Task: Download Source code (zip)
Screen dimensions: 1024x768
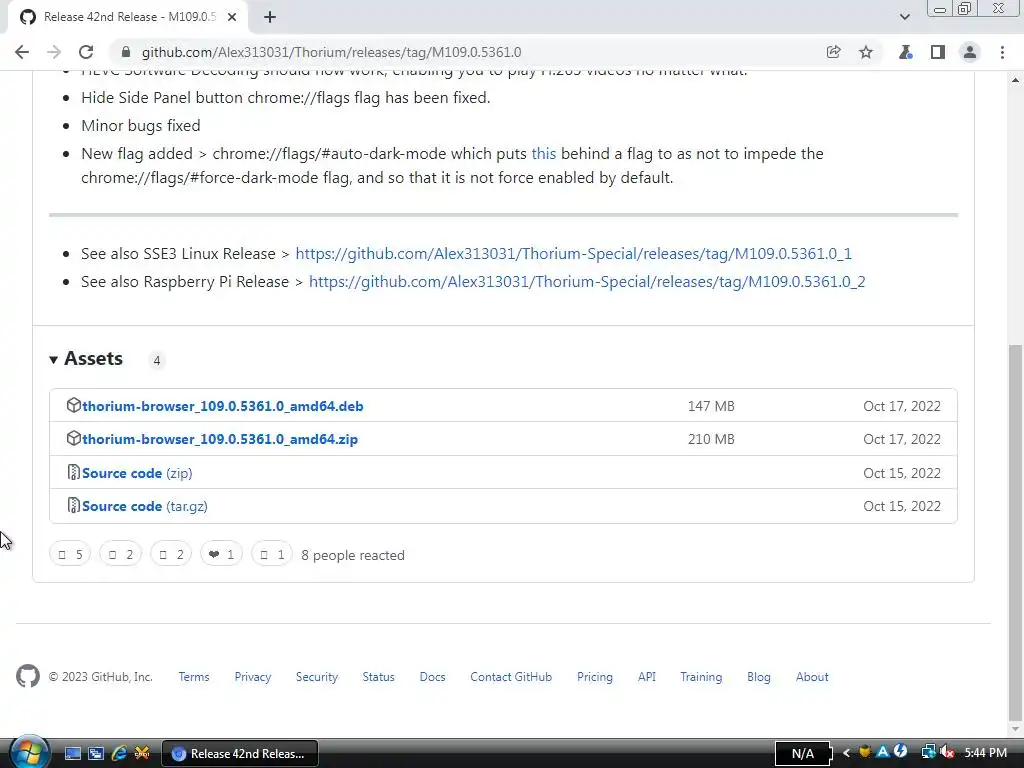Action: point(137,473)
